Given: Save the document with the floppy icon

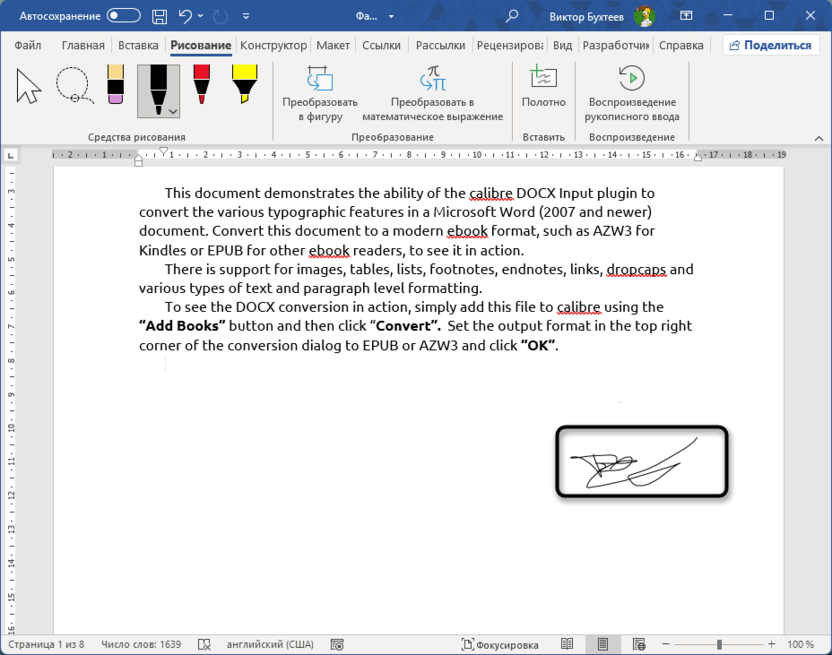Looking at the screenshot, I should [x=159, y=16].
